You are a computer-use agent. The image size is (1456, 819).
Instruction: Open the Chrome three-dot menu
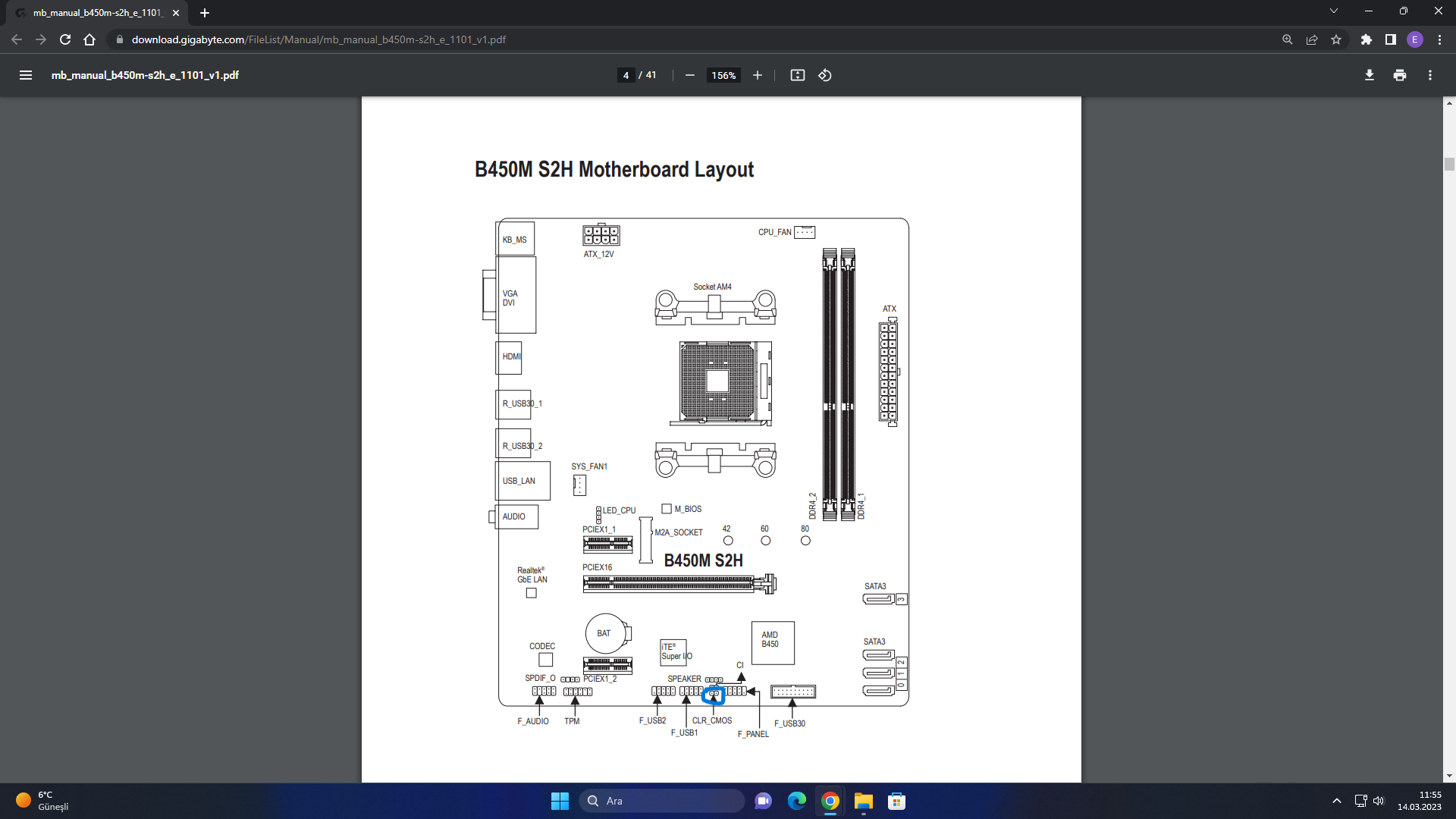(1439, 39)
